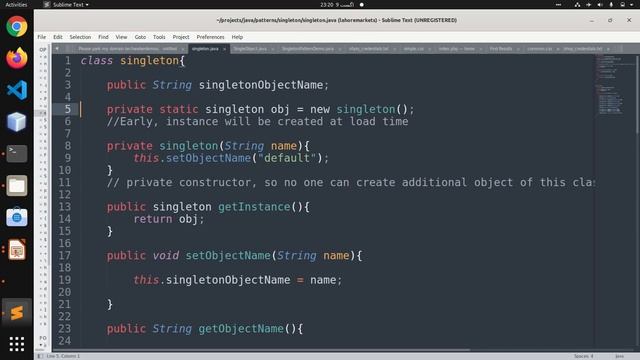Screen dimensions: 640x360
Task: Open the Edit menu
Action: click(58, 37)
